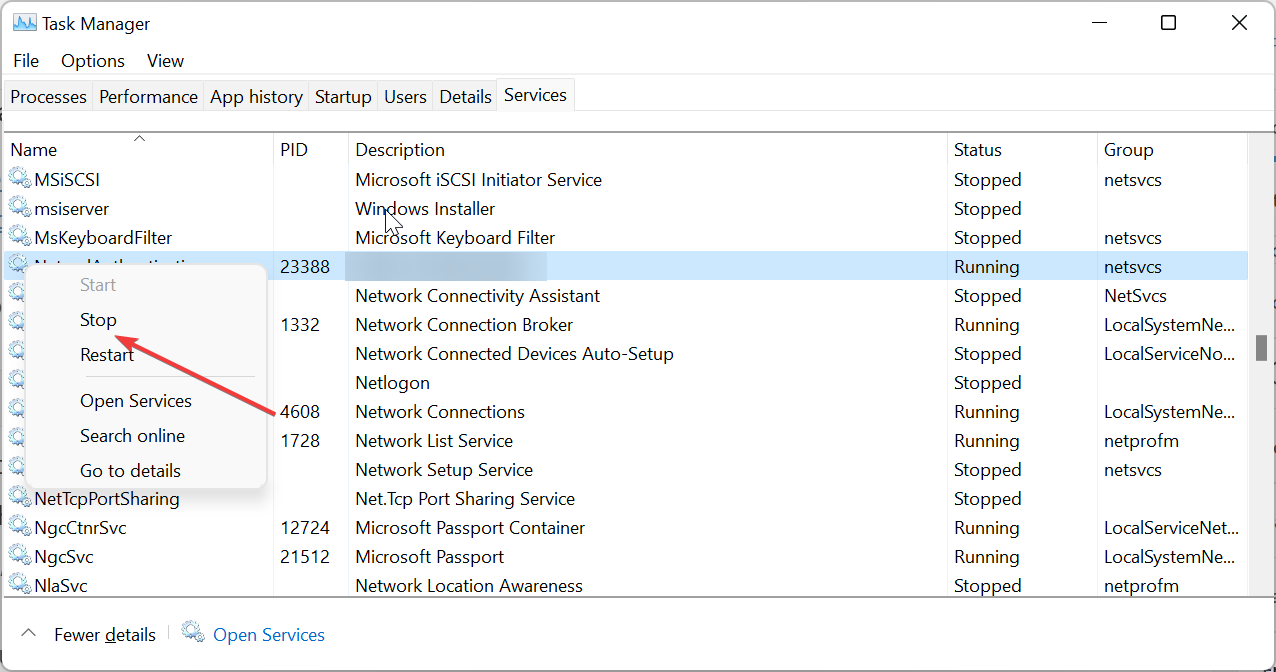Choose Search online from context menu

(132, 436)
